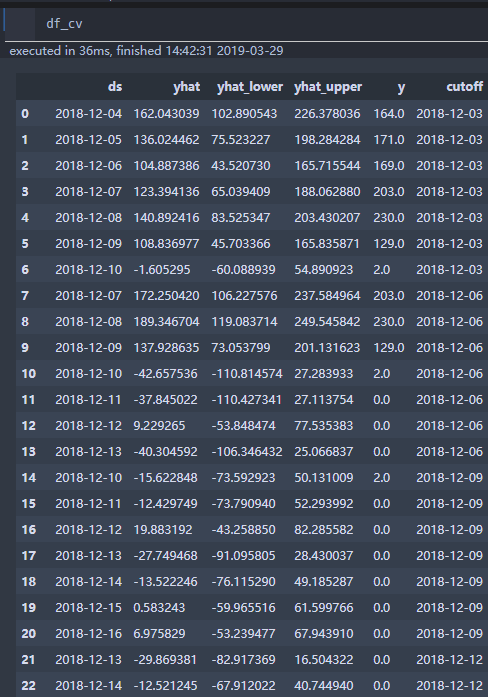488x697 pixels.
Task: Click yhat value 137.928635
Action: [x=166, y=348]
